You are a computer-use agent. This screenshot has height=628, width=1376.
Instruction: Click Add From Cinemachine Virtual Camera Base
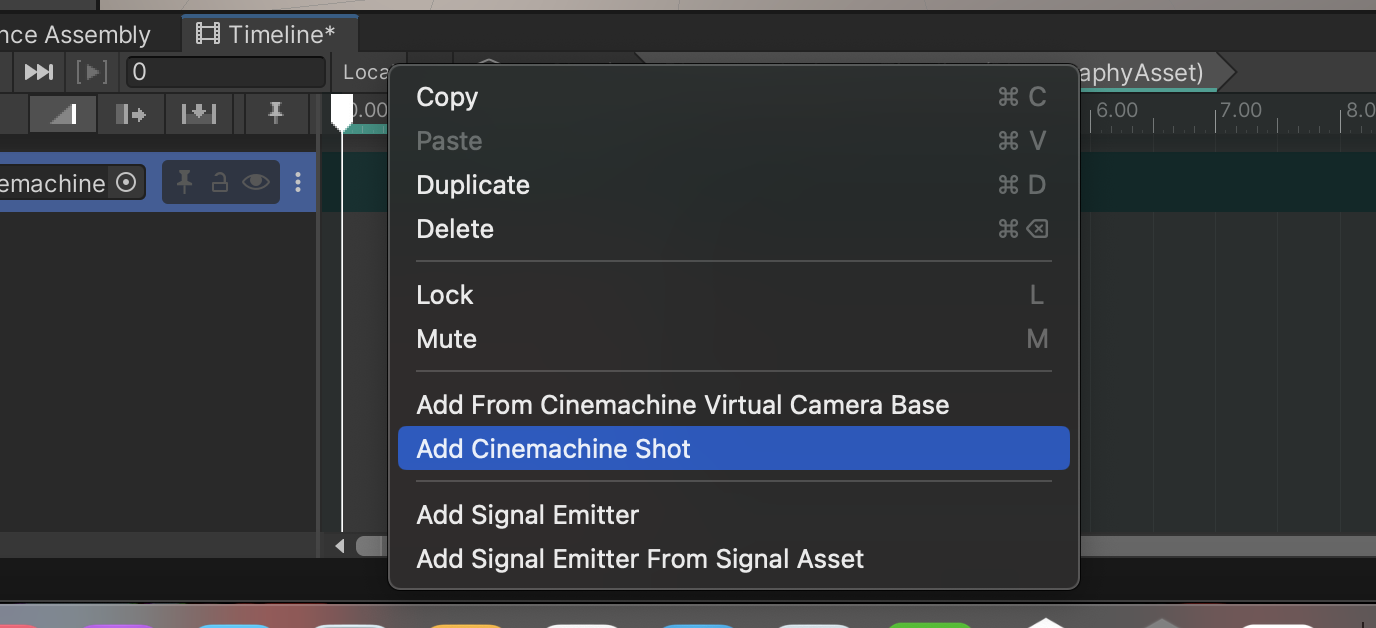(682, 405)
